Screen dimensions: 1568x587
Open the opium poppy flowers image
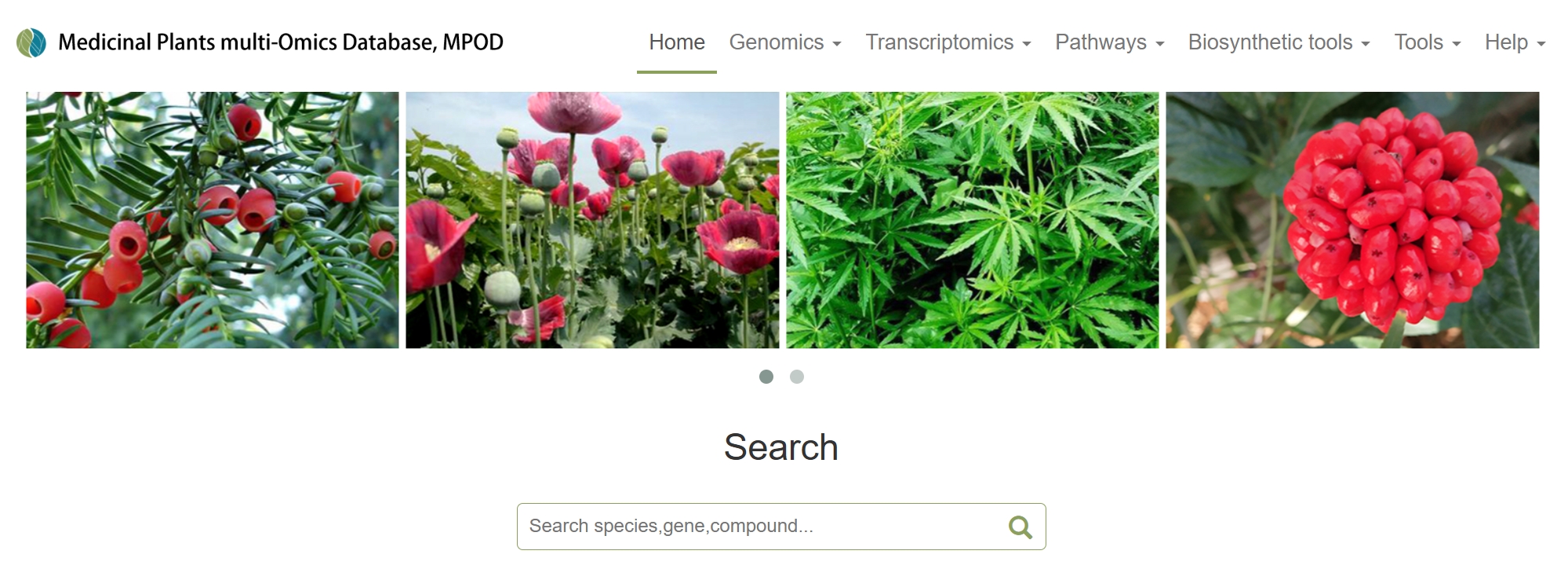[x=592, y=220]
